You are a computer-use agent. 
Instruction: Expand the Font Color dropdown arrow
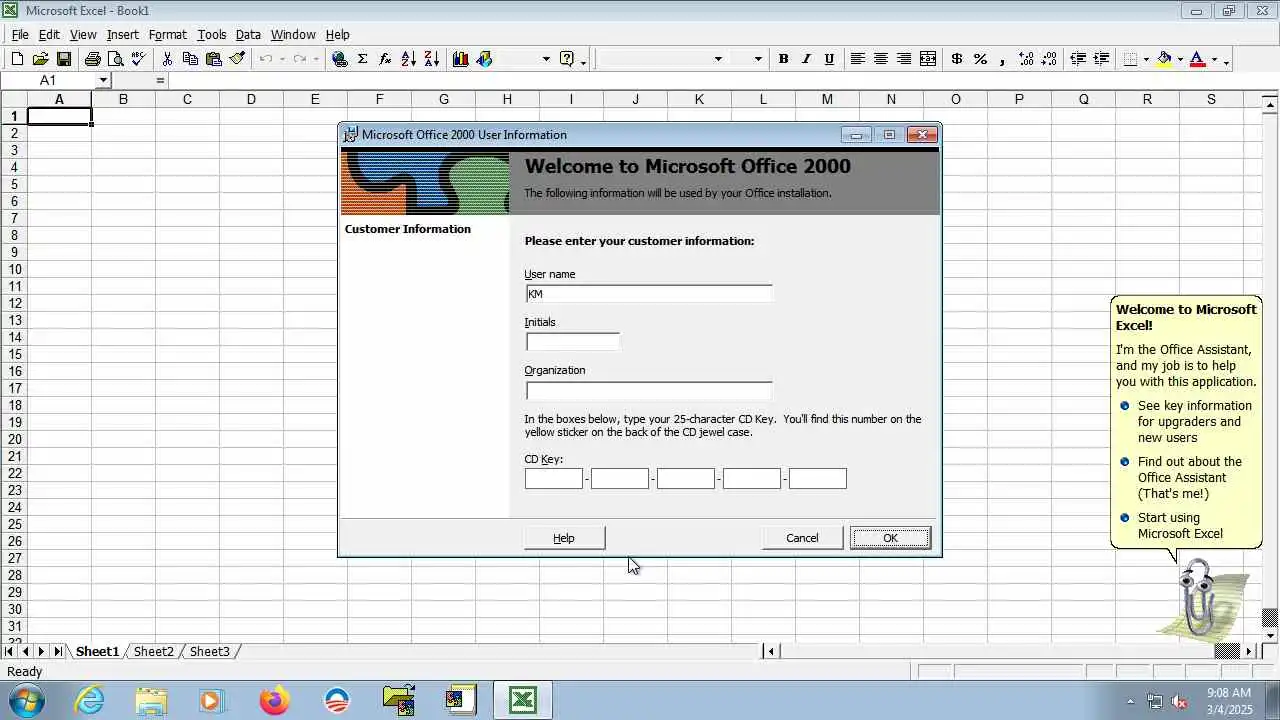click(1214, 59)
